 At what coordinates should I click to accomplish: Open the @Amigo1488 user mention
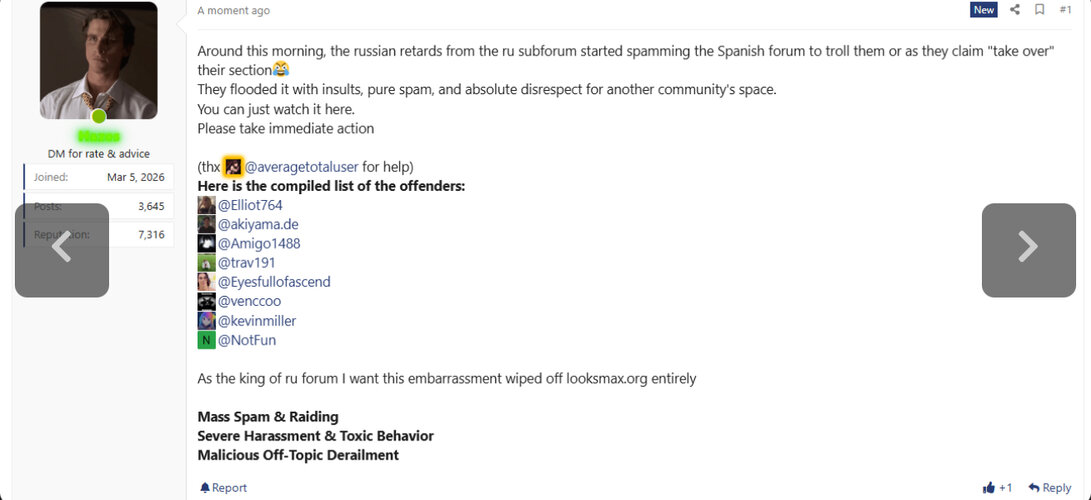pos(259,244)
